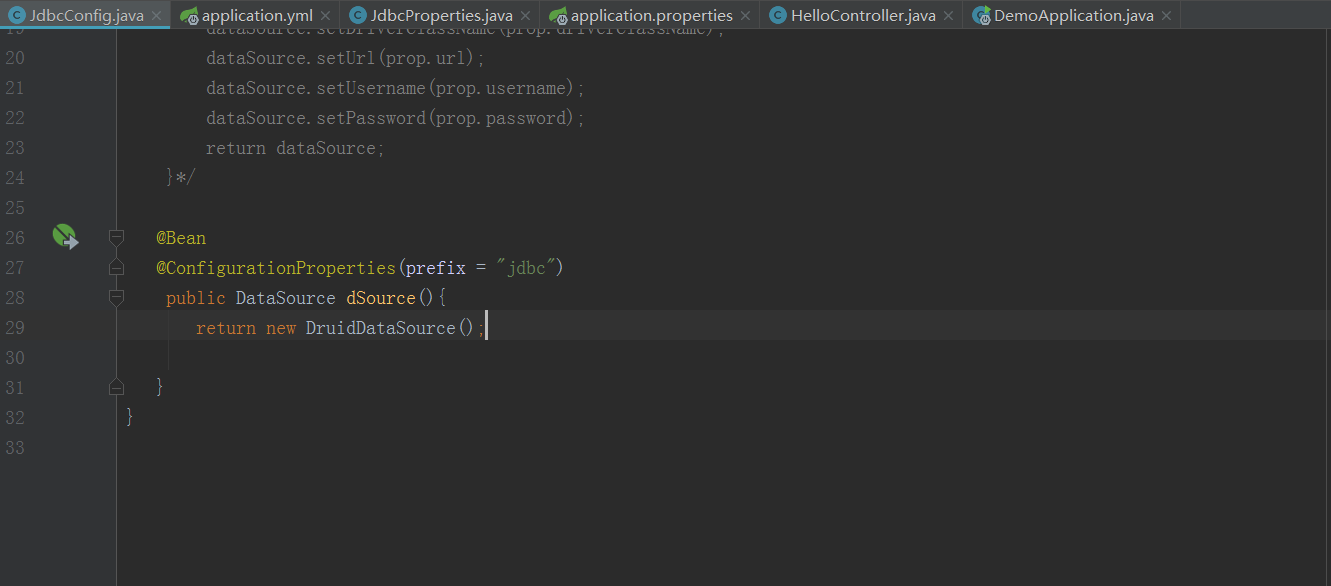
Task: Click prop.url argument on line 20
Action: [x=426, y=58]
